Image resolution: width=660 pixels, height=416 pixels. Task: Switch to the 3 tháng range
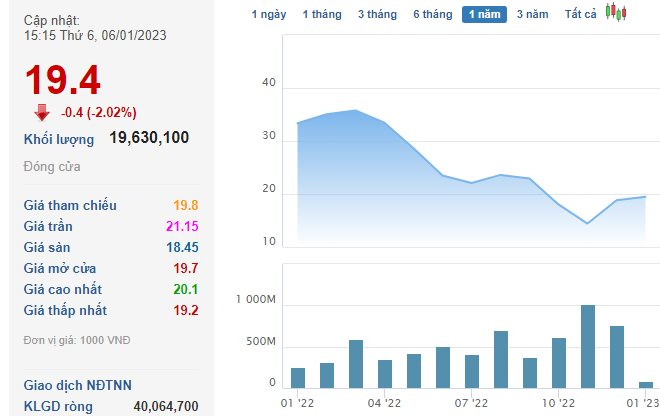click(x=376, y=15)
